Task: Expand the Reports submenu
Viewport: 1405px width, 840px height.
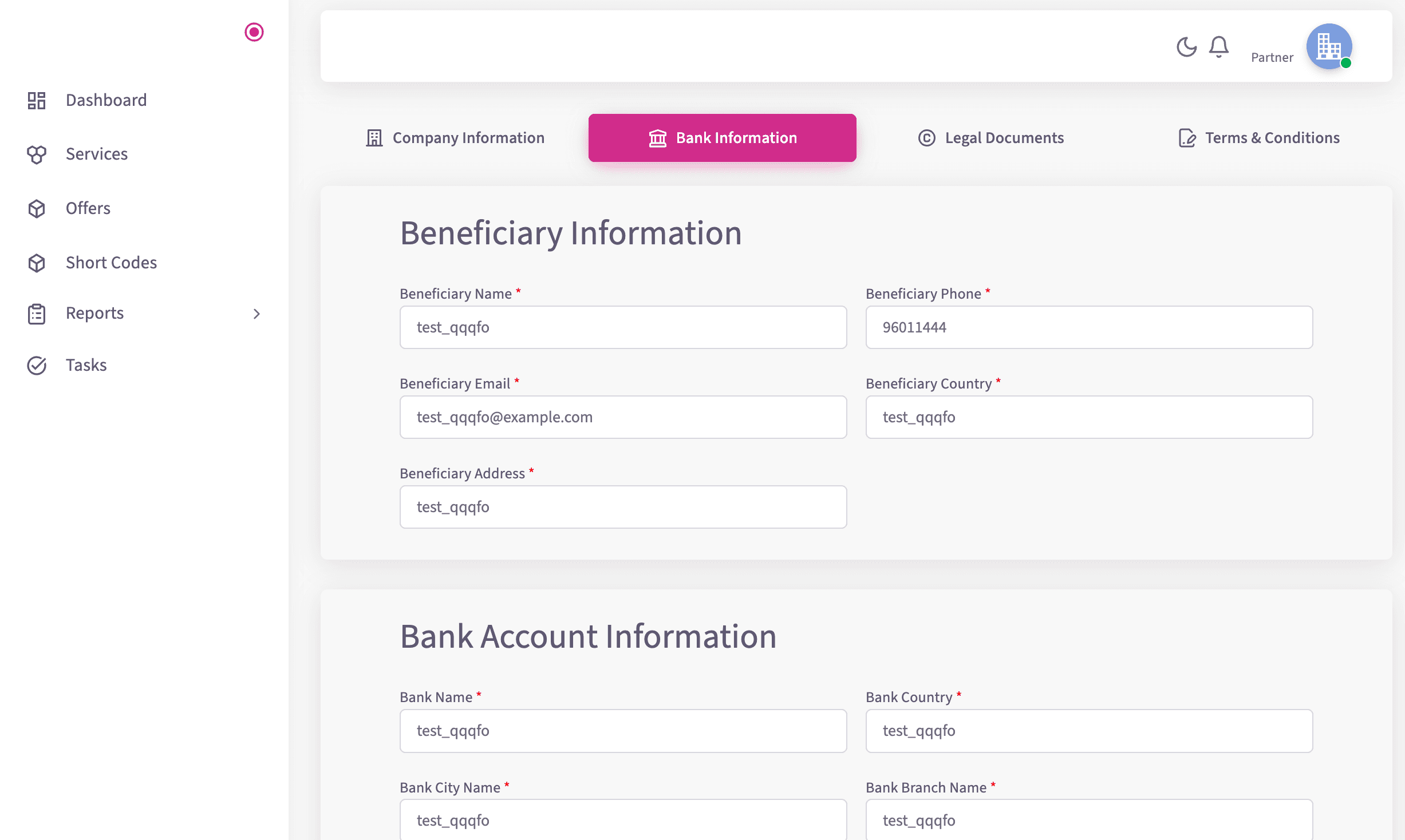Action: (256, 314)
